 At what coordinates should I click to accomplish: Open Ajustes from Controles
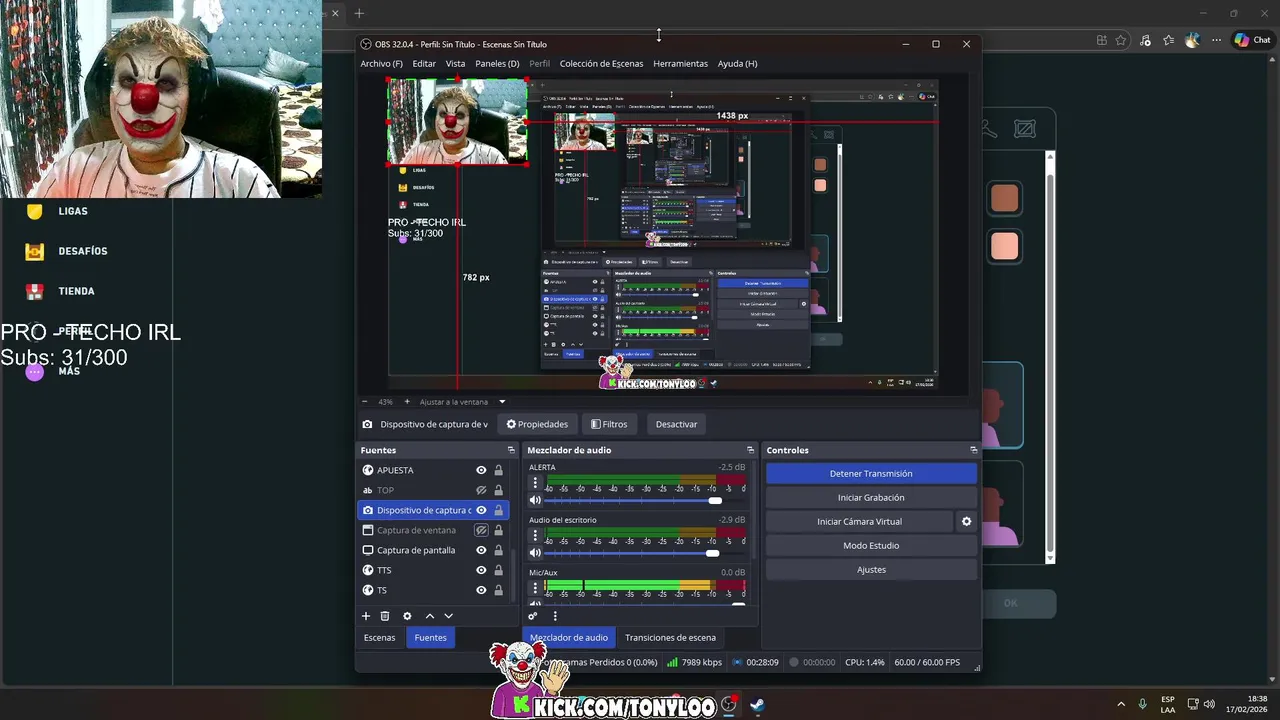tap(871, 569)
